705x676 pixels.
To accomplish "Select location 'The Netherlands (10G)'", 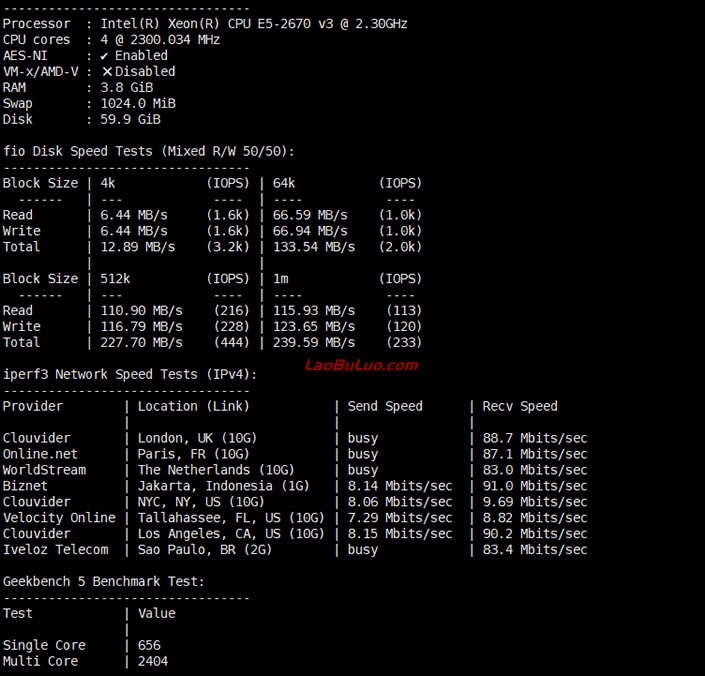I will [x=216, y=471].
